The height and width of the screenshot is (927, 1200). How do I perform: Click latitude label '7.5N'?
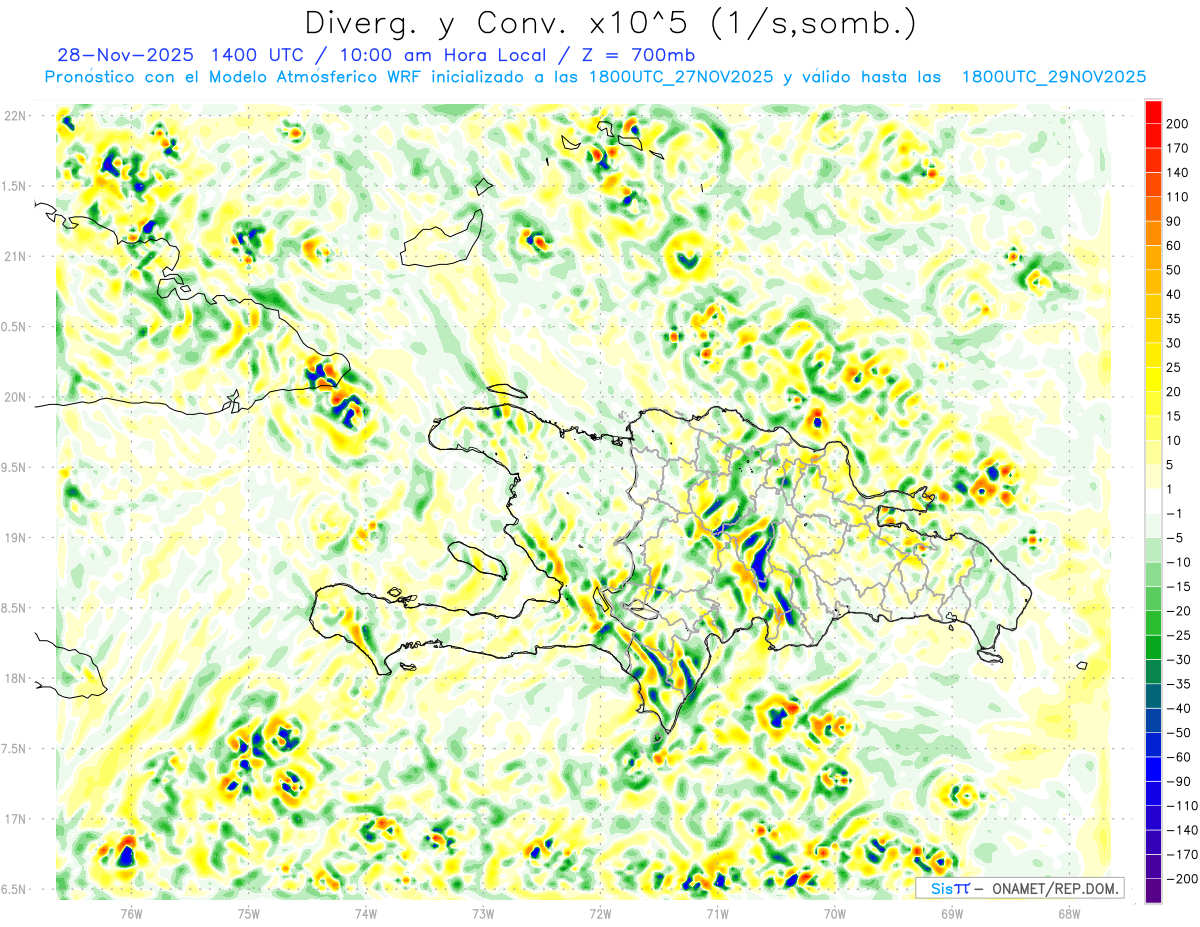coord(14,749)
